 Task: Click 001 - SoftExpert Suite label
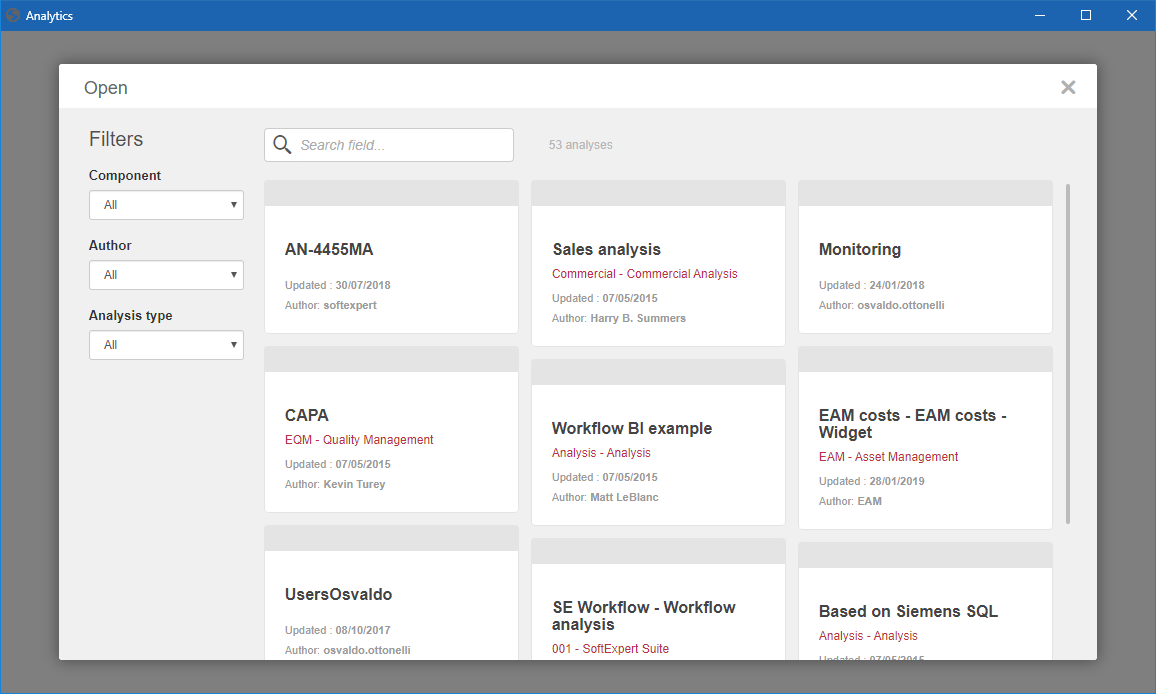click(610, 648)
